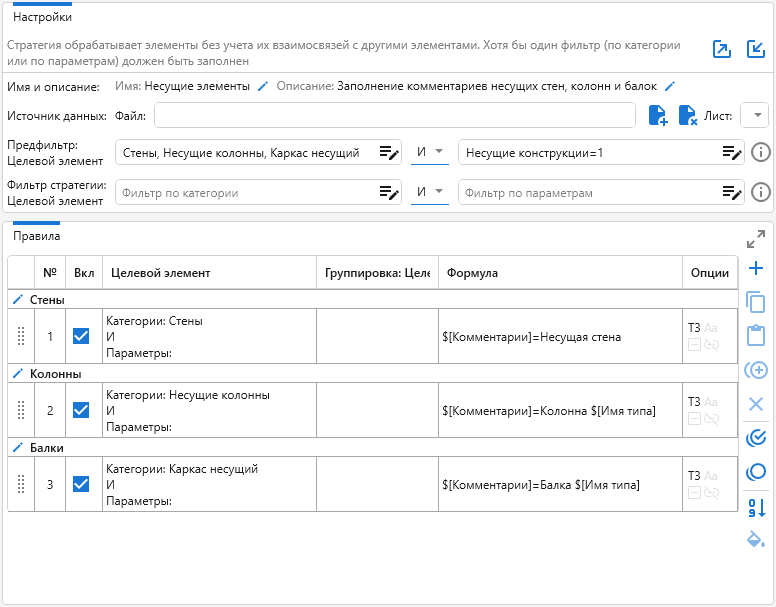This screenshot has height=607, width=776.
Task: Click the remove data file icon
Action: pyautogui.click(x=687, y=115)
